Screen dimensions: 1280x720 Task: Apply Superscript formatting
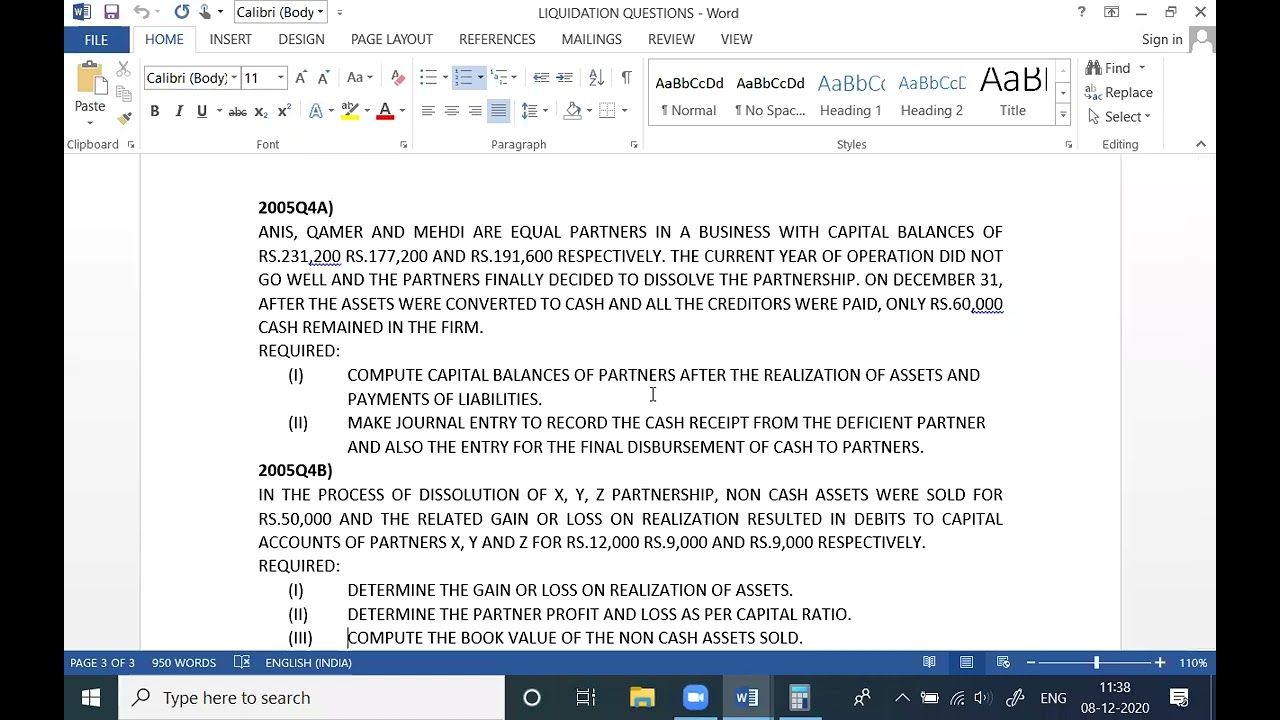click(x=284, y=111)
